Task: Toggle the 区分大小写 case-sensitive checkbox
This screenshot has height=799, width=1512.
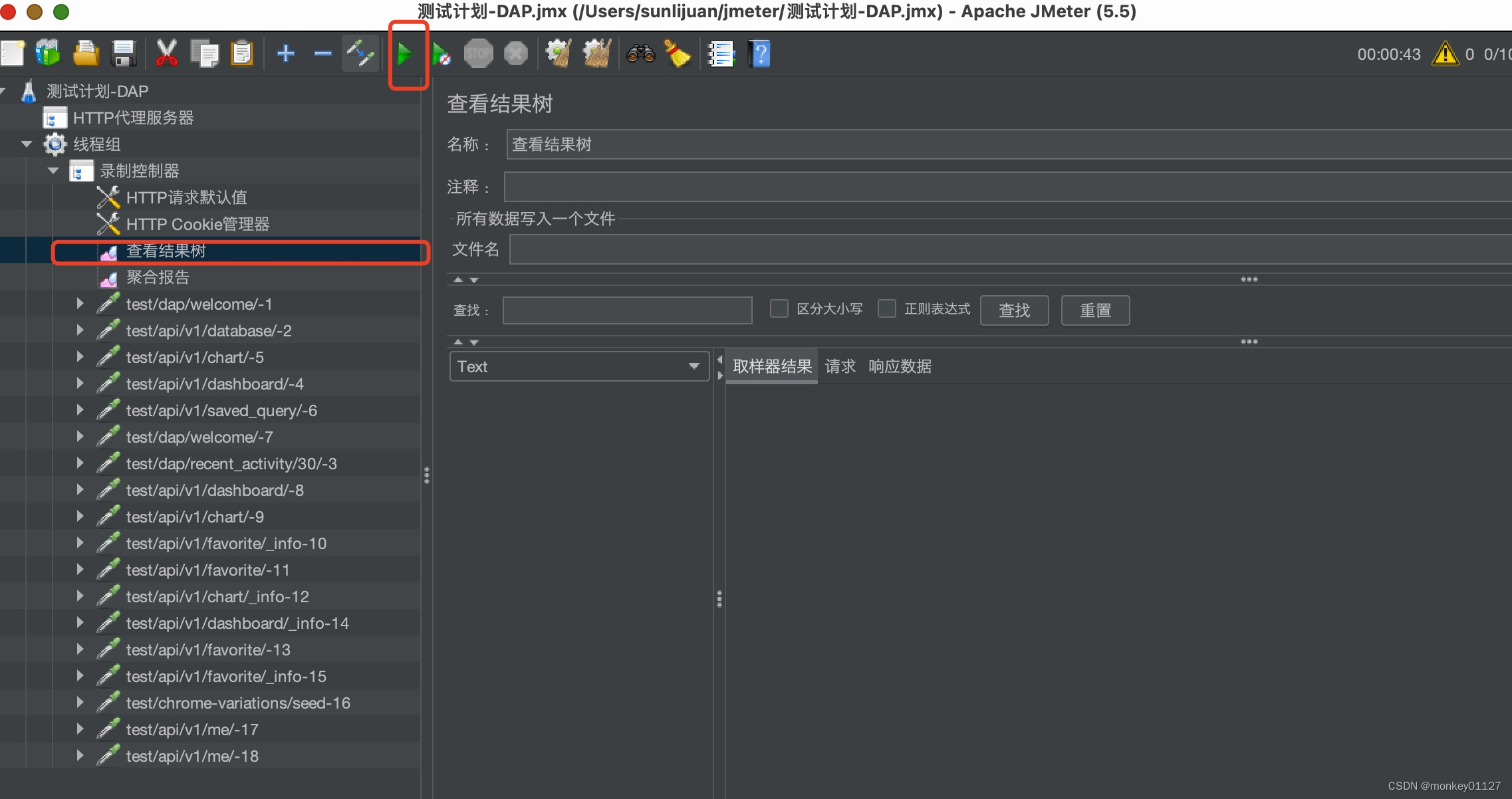Action: tap(779, 309)
